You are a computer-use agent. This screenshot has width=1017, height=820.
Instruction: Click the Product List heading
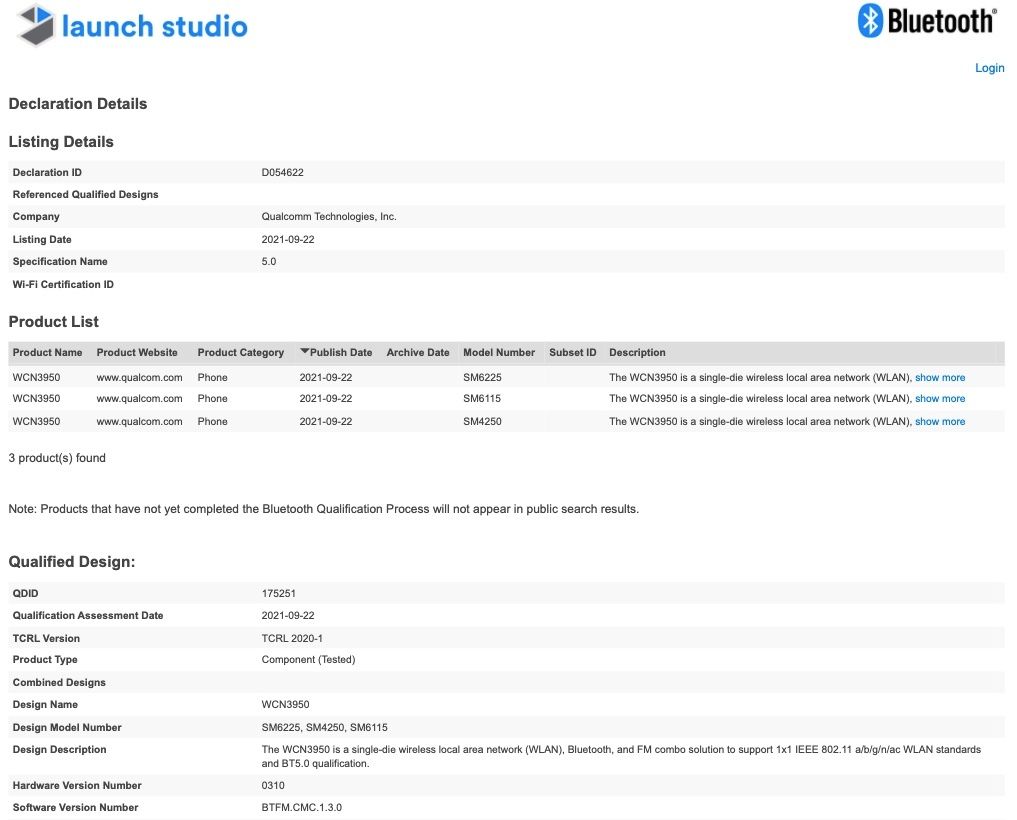[x=53, y=322]
